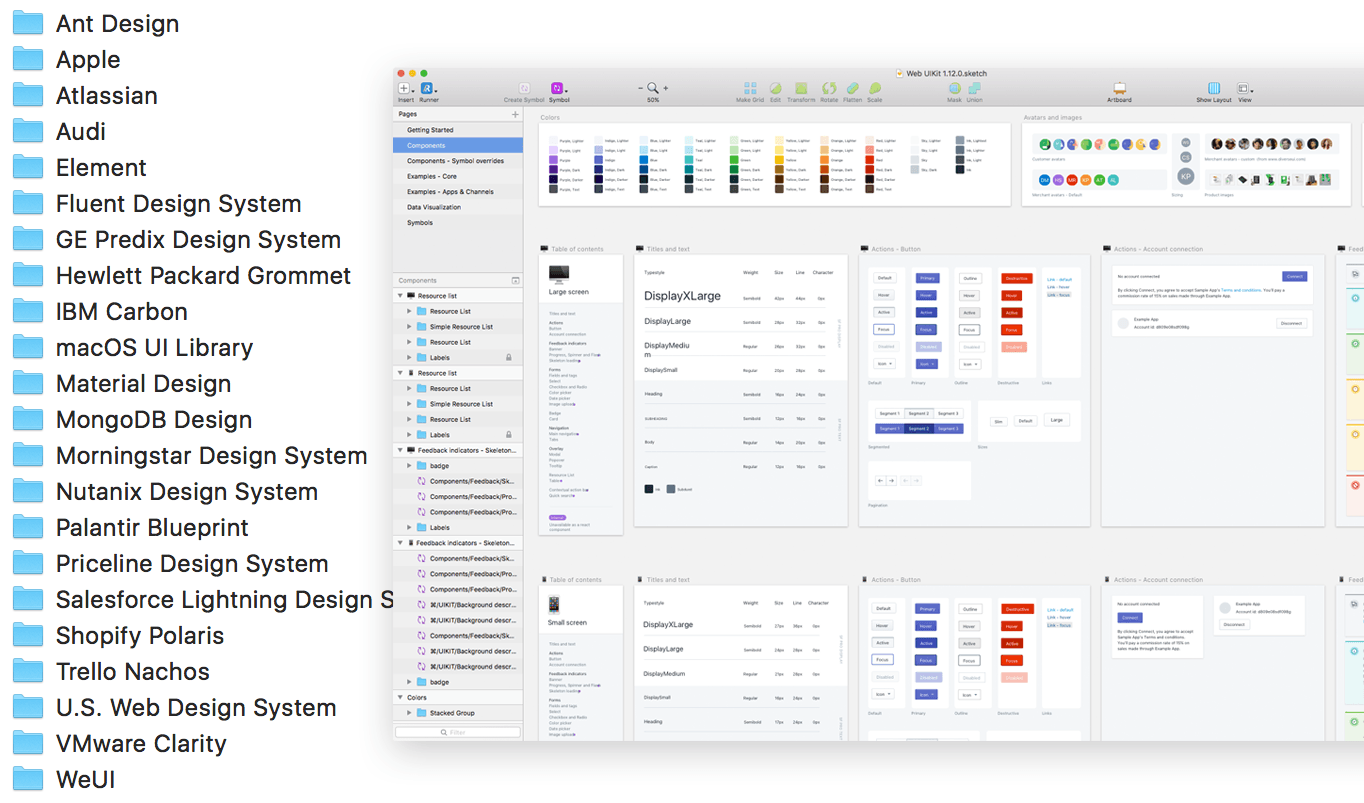Click the Sketch file icon in title bar
The width and height of the screenshot is (1364, 803).
900,73
